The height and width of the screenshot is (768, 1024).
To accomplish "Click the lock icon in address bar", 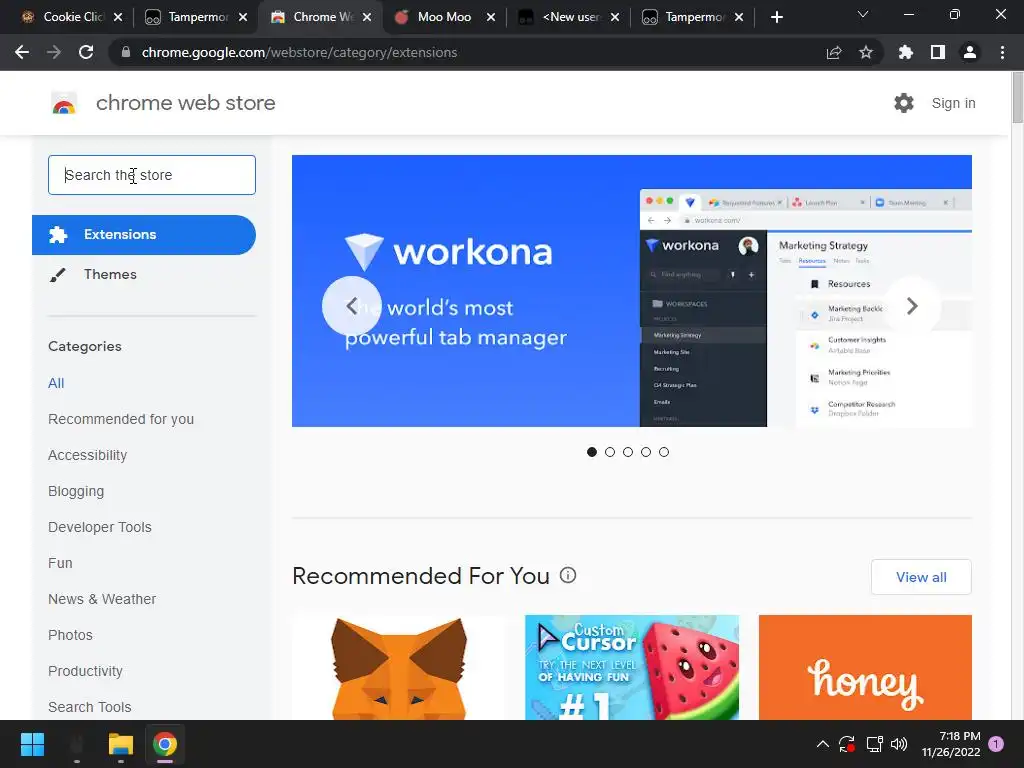I will click(126, 52).
